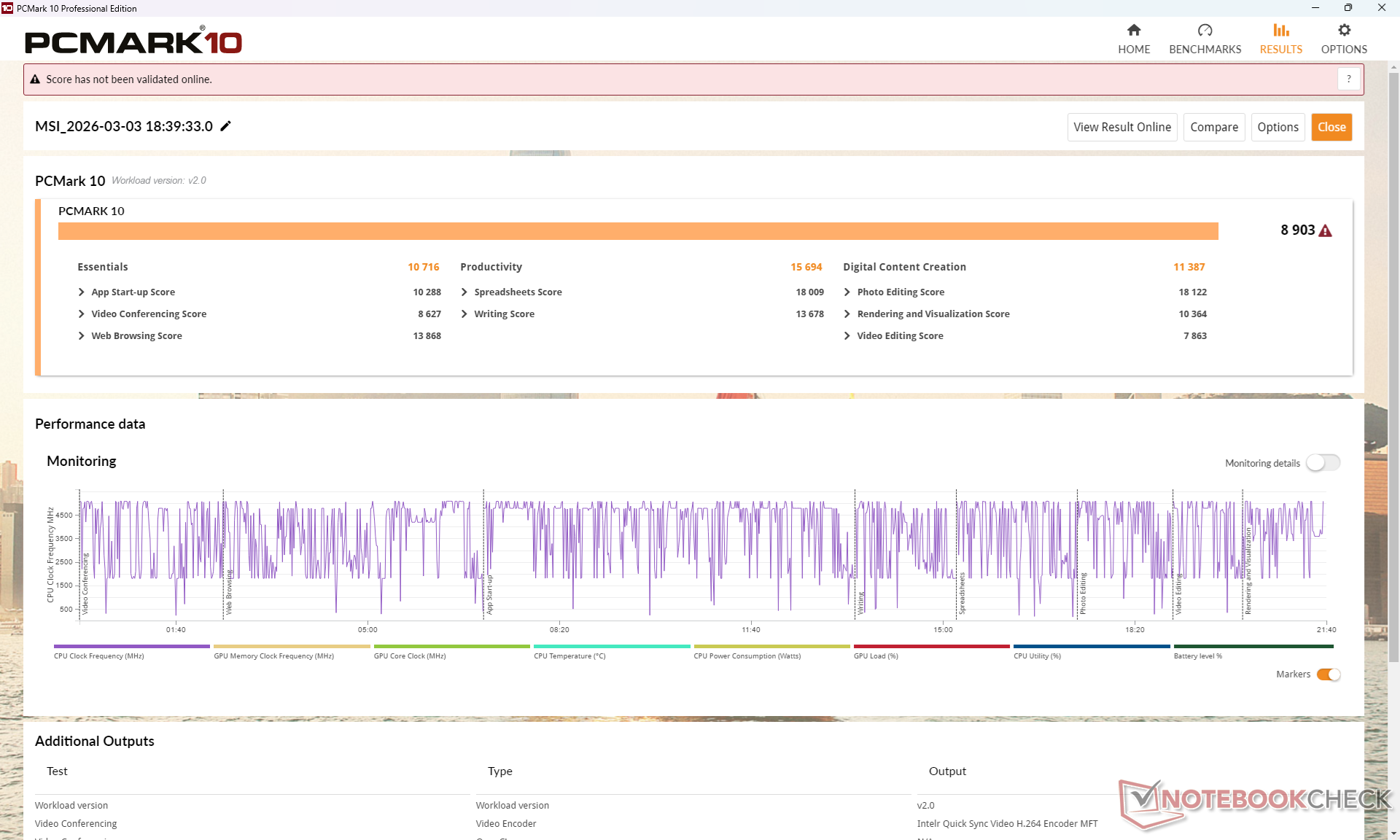Viewport: 1400px width, 840px height.
Task: Select the GPU Load legend red bar
Action: point(931,646)
